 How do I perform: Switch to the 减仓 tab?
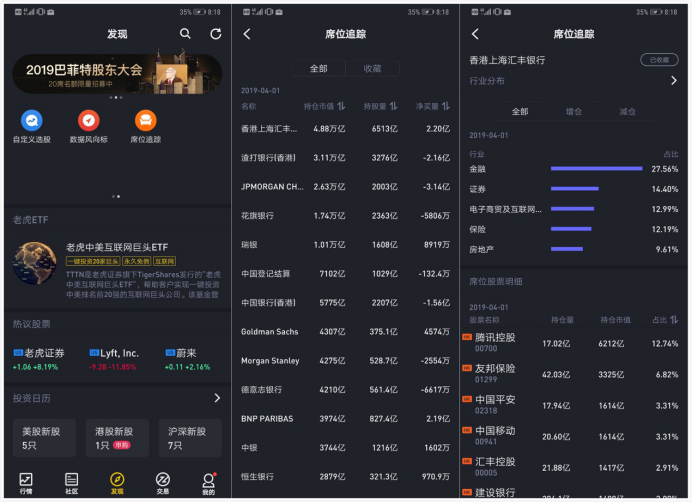627,112
